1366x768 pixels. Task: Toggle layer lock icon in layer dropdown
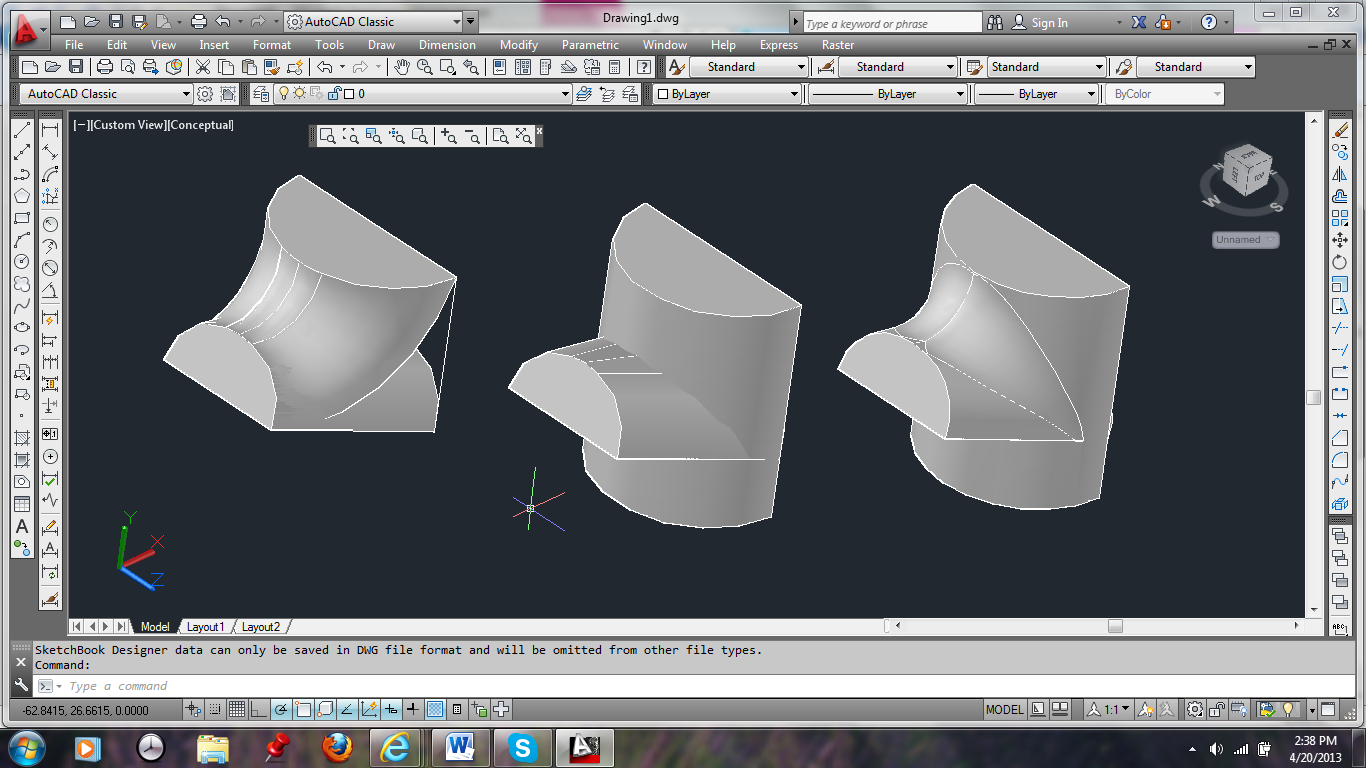coord(335,94)
